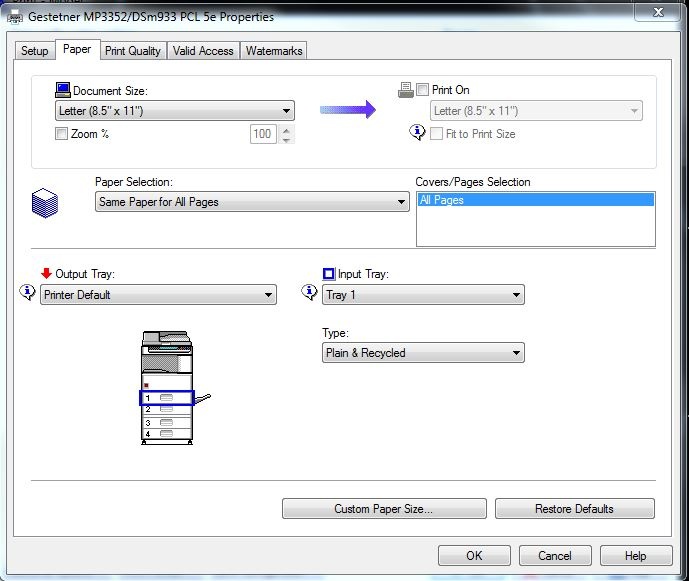Image resolution: width=689 pixels, height=581 pixels.
Task: Click the computer icon beside Document Size
Action: 63,90
